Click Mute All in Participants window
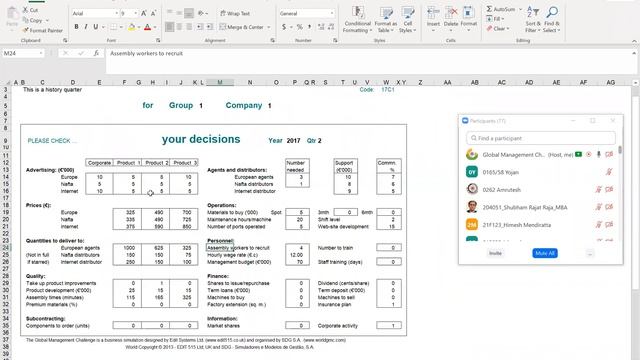 (x=545, y=253)
